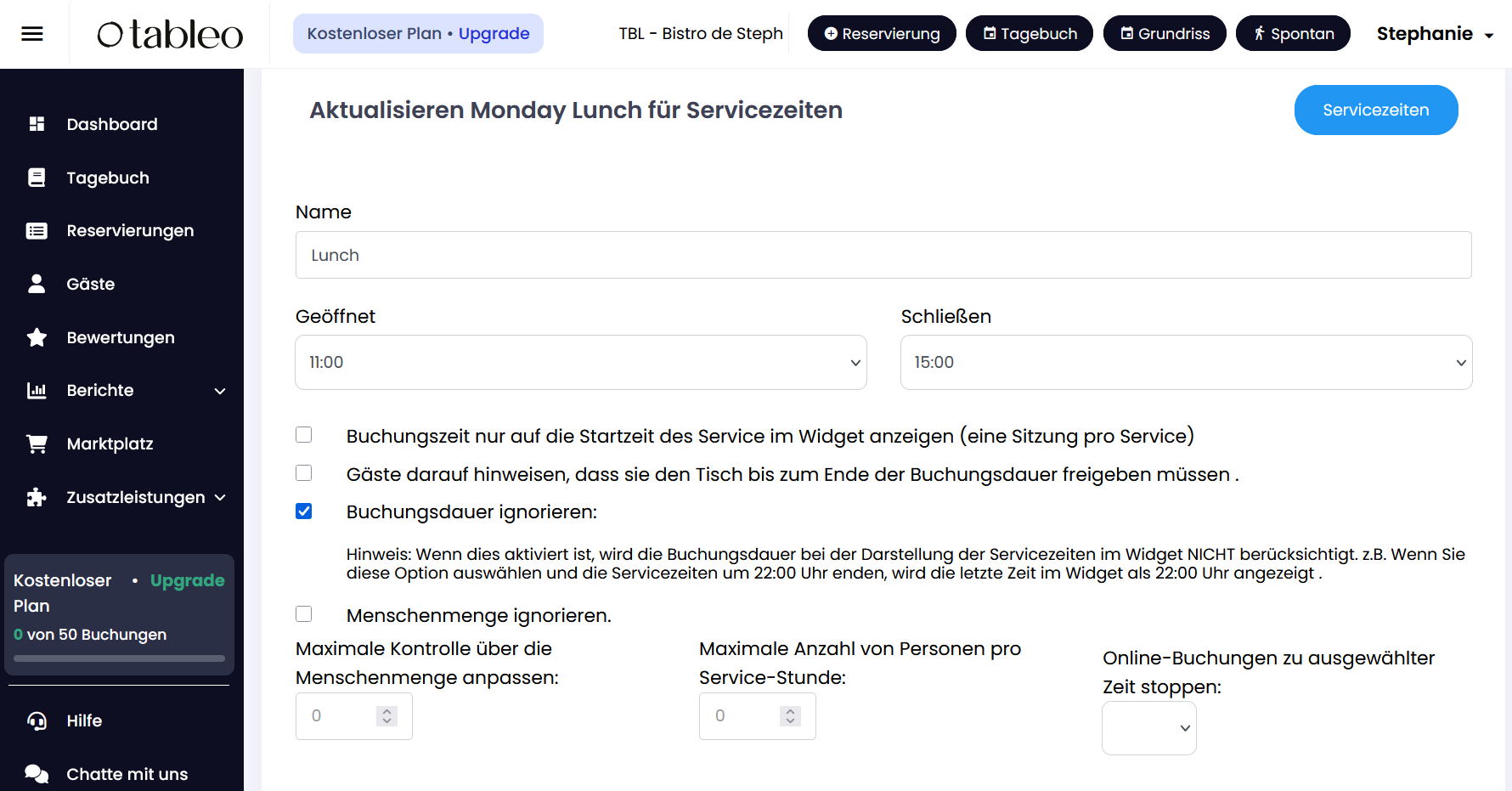
Task: Click the Maximale Anzahl Personen number field
Action: coord(758,716)
